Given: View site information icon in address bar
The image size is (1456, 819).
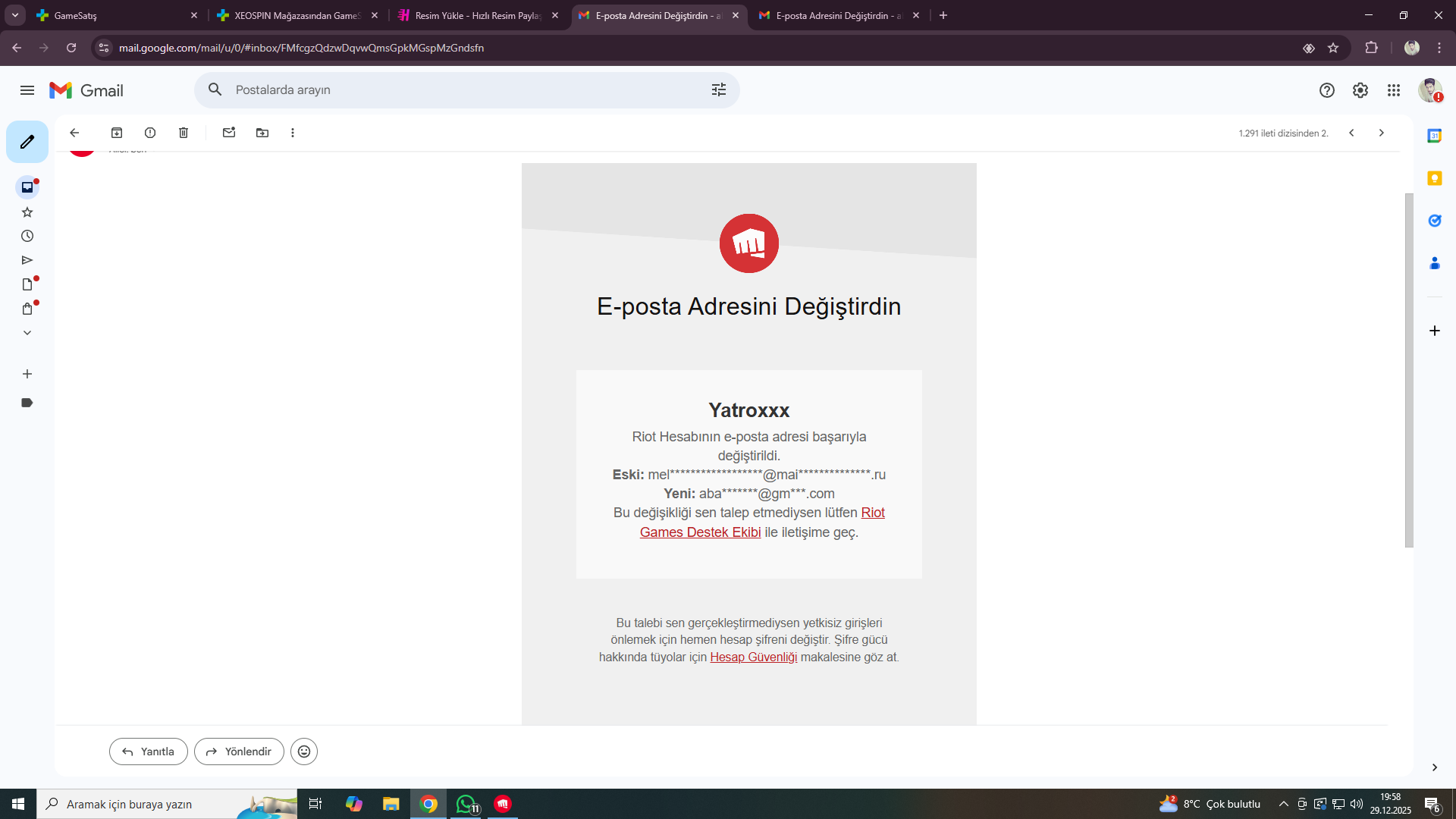Looking at the screenshot, I should pos(104,48).
